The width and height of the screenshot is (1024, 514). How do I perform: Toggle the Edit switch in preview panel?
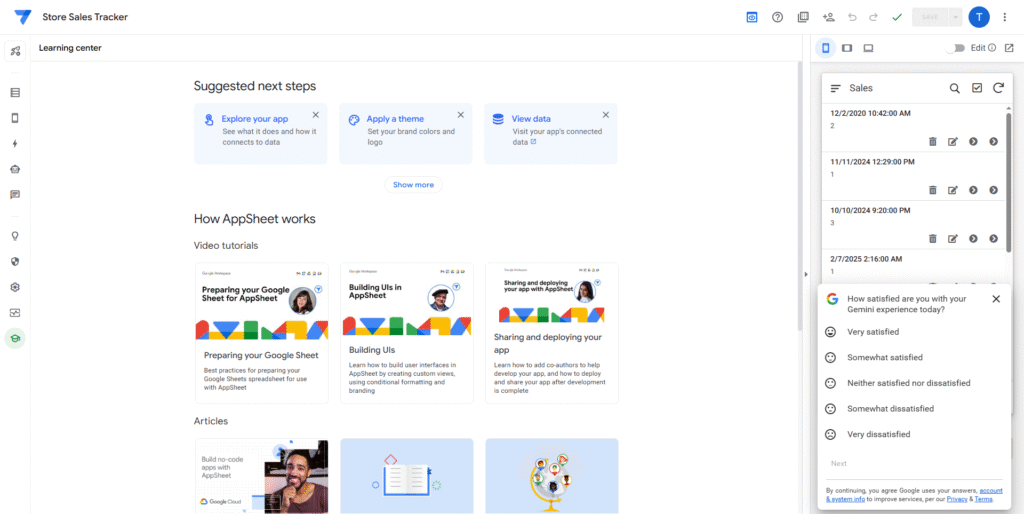pyautogui.click(x=957, y=48)
